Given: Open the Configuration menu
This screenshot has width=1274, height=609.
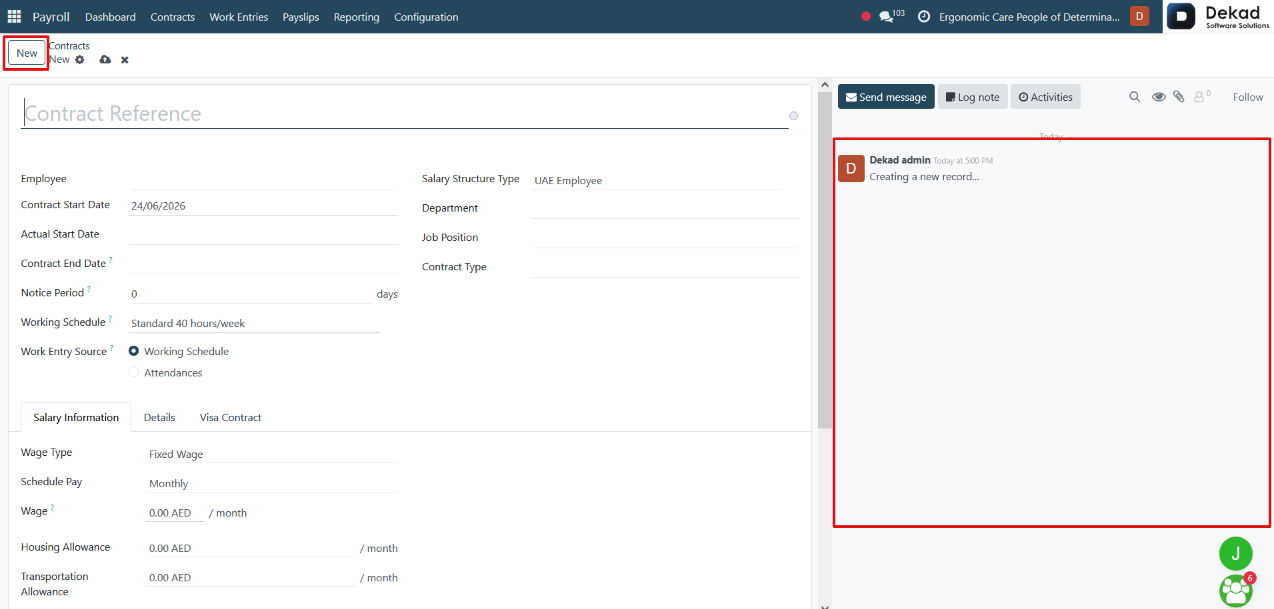Looking at the screenshot, I should (426, 17).
